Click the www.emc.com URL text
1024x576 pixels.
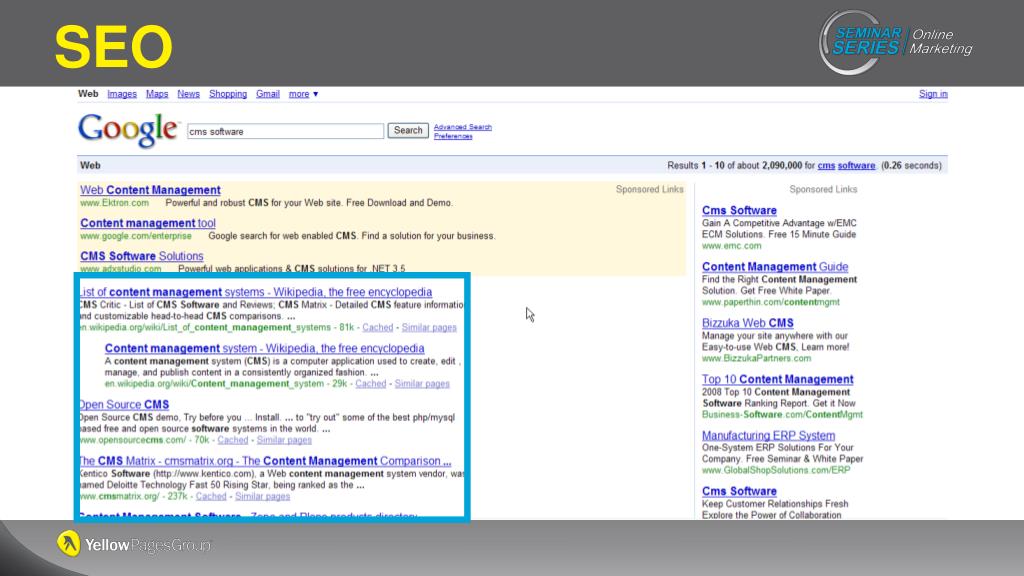pos(731,246)
